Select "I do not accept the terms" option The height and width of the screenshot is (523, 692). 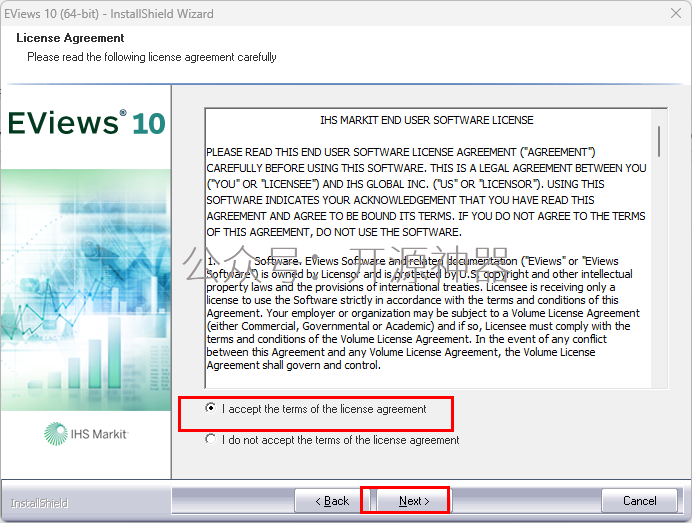click(x=211, y=440)
